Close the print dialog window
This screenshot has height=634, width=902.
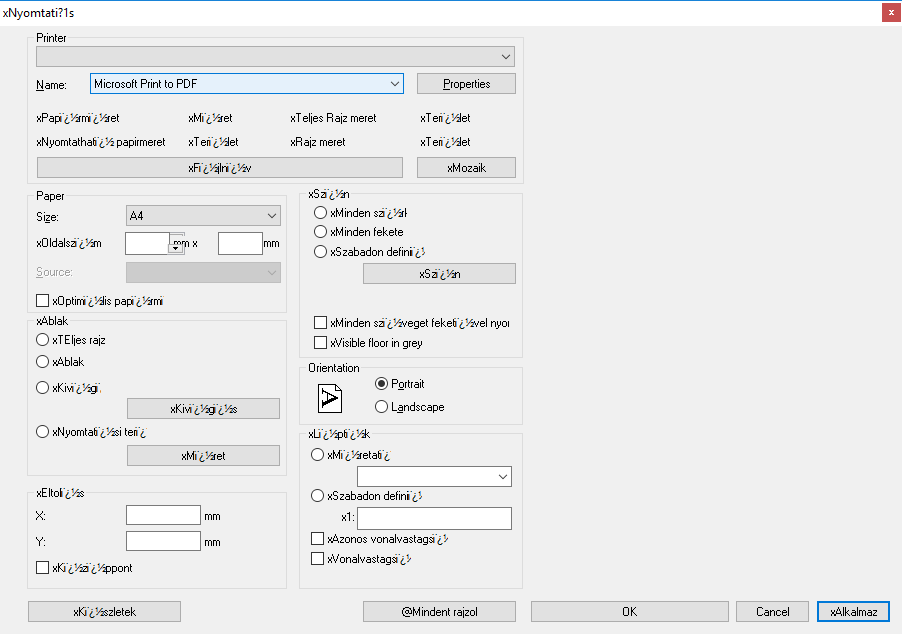(888, 12)
